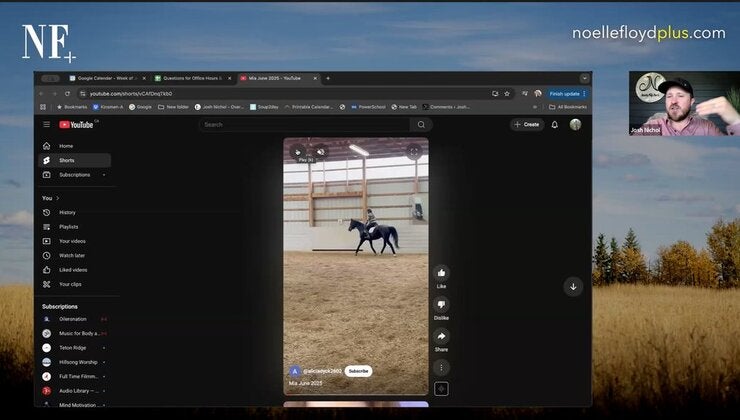Open the hamburger guide menu

point(47,124)
